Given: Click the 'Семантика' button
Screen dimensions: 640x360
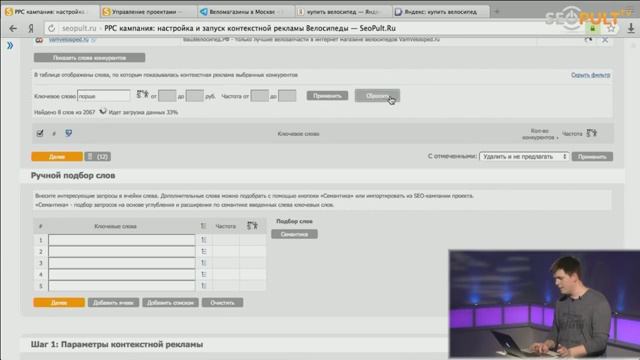Looking at the screenshot, I should (x=294, y=234).
